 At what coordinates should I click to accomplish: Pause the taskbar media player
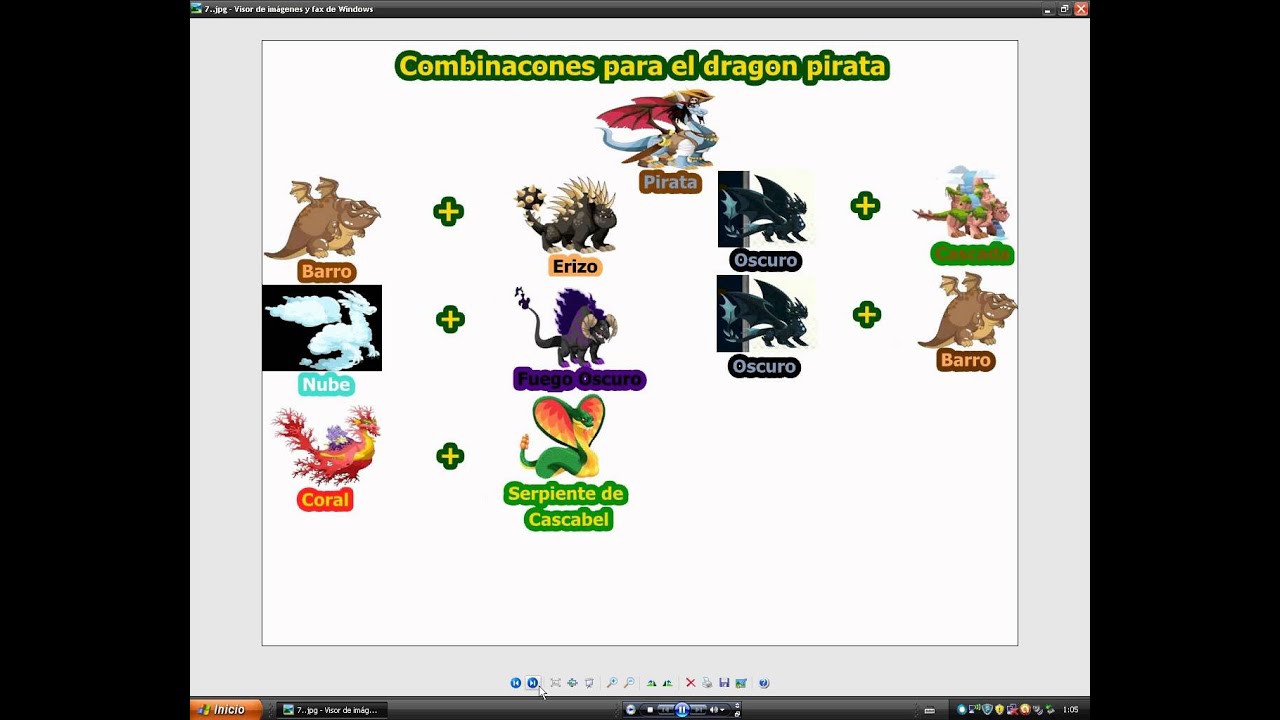pos(682,710)
